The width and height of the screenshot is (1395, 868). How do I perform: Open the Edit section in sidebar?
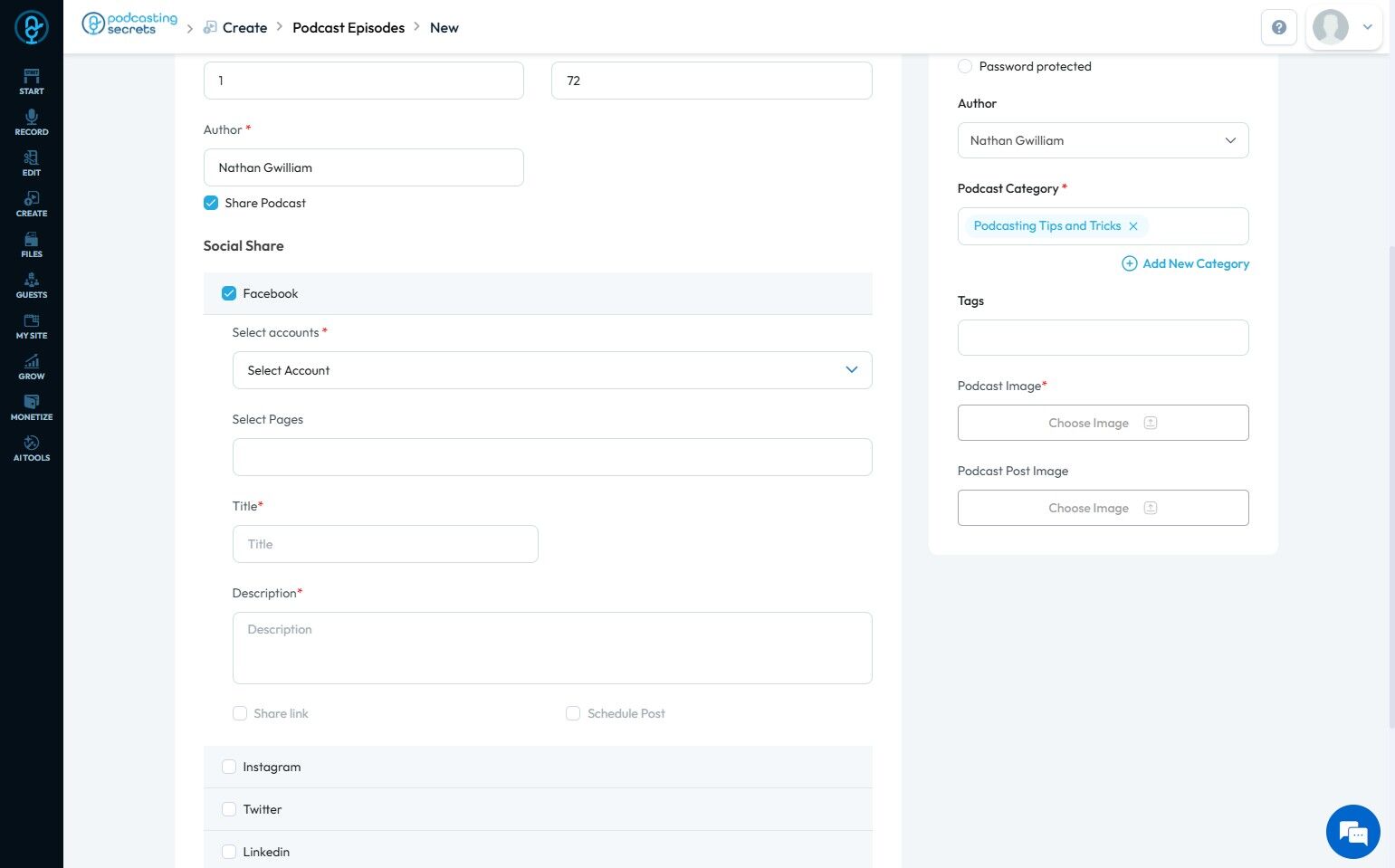point(32,163)
